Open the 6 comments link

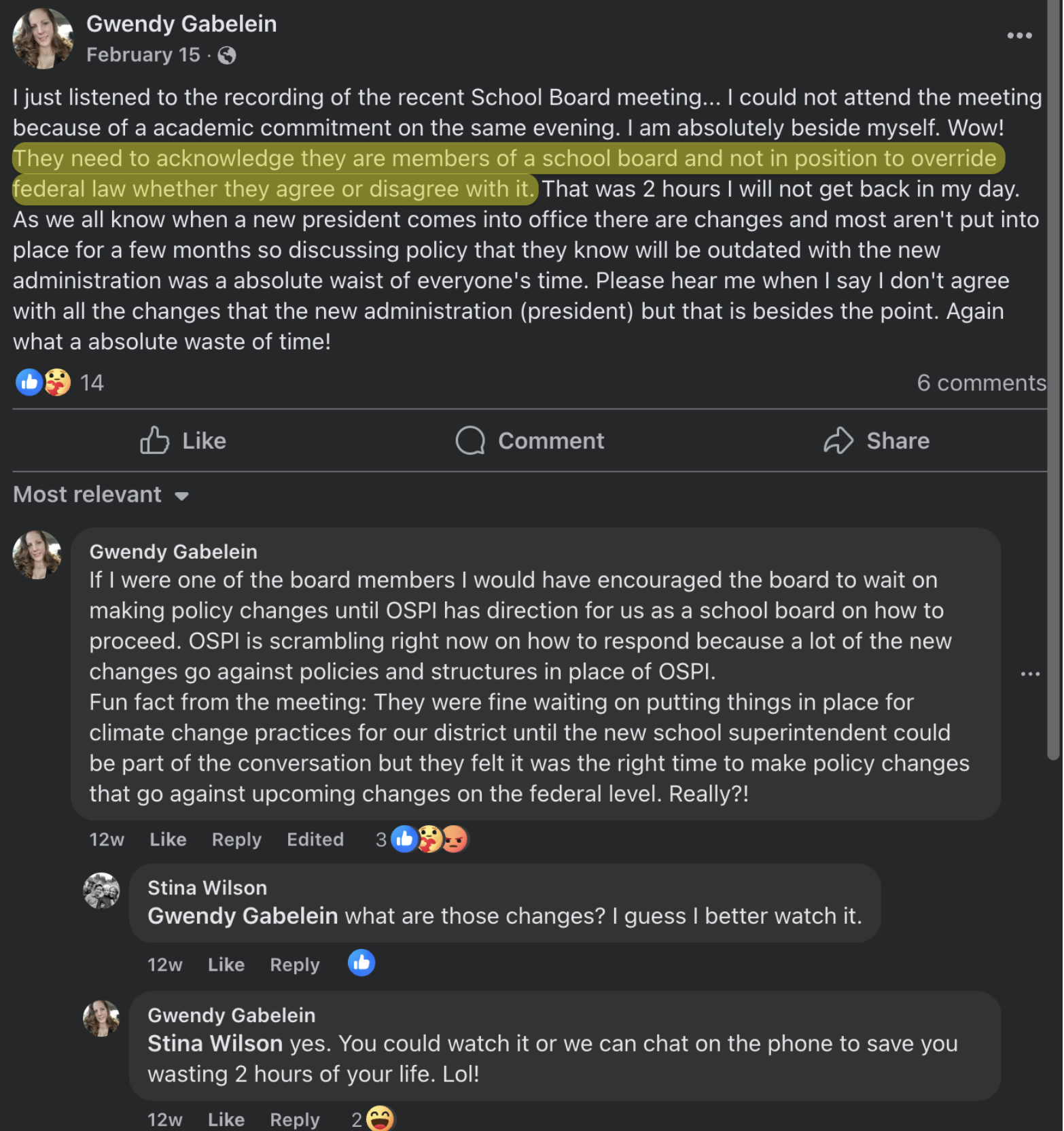coord(980,383)
